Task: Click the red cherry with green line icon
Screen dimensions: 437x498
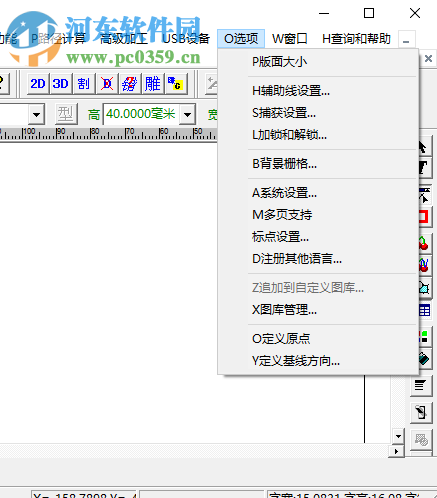Action: click(424, 244)
